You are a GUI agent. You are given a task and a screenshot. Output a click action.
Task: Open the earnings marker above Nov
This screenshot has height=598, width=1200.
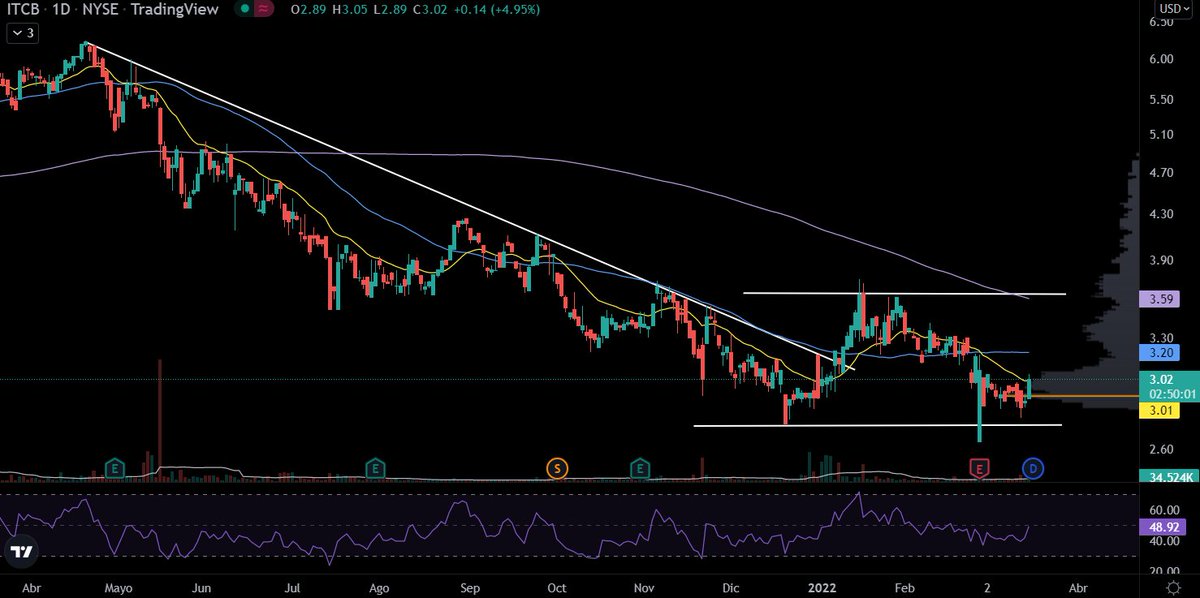pos(639,467)
